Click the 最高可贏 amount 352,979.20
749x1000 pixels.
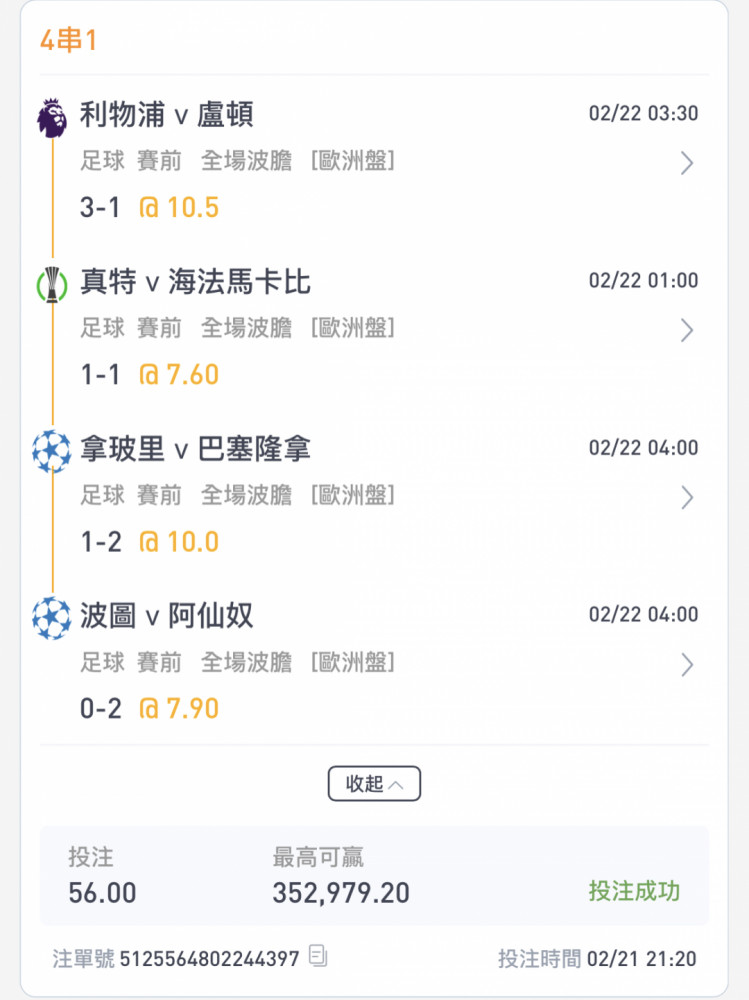341,893
